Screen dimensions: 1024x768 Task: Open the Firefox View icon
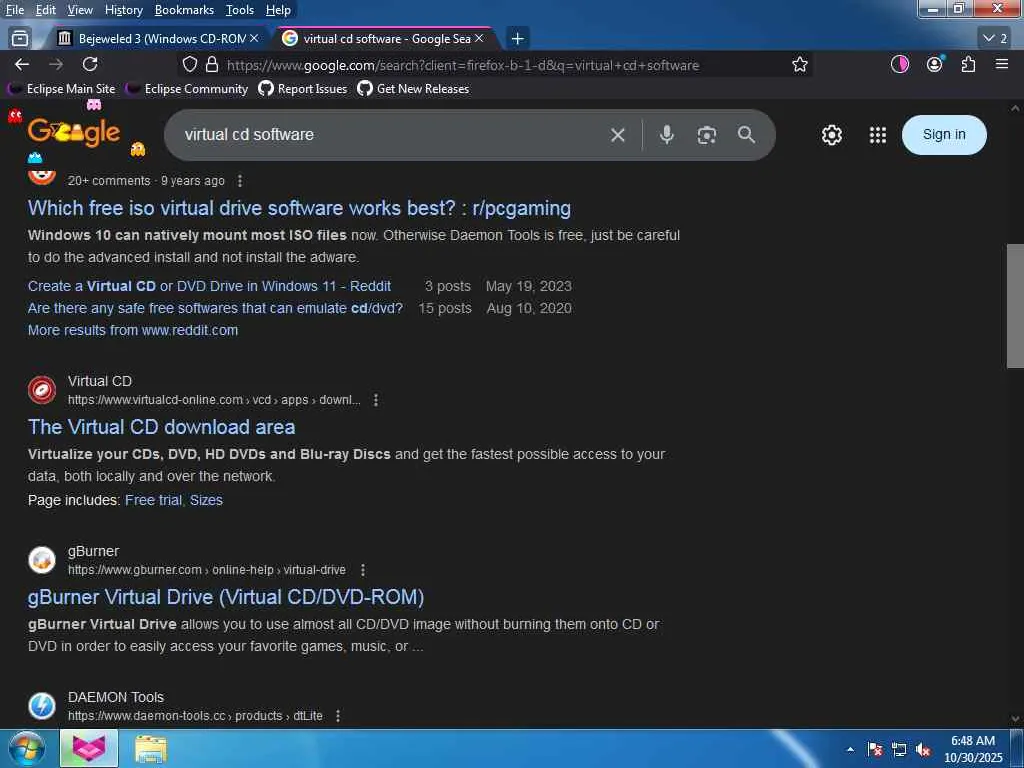20,39
